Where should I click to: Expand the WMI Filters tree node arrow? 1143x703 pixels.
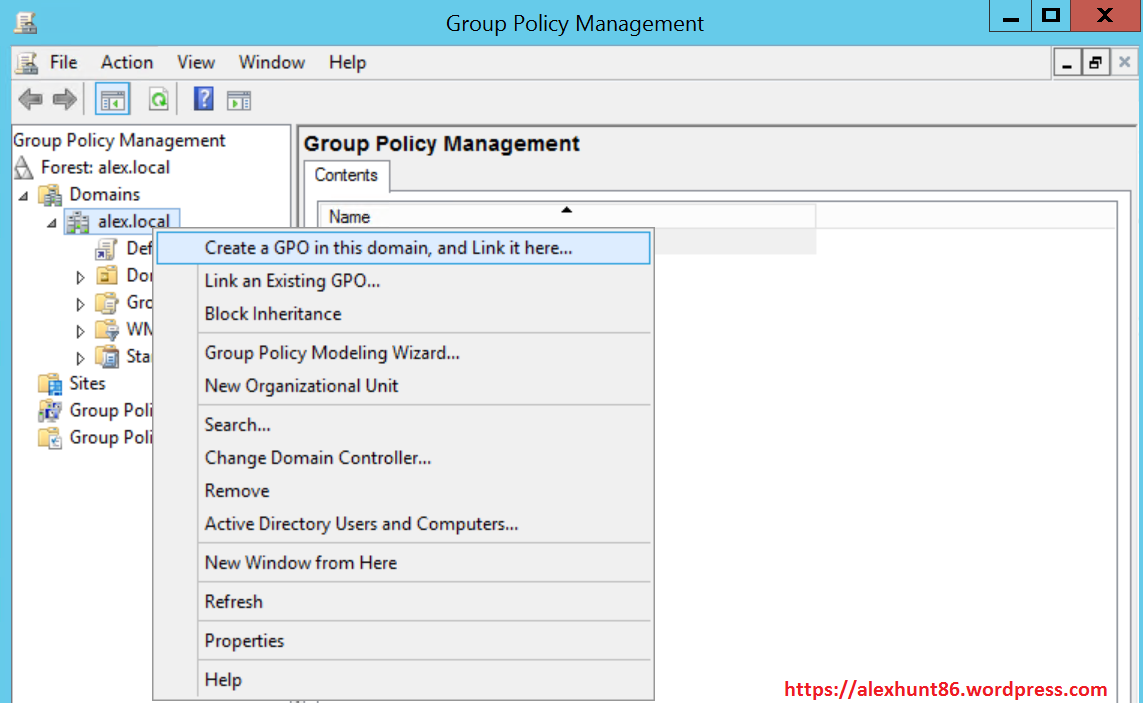[x=81, y=330]
